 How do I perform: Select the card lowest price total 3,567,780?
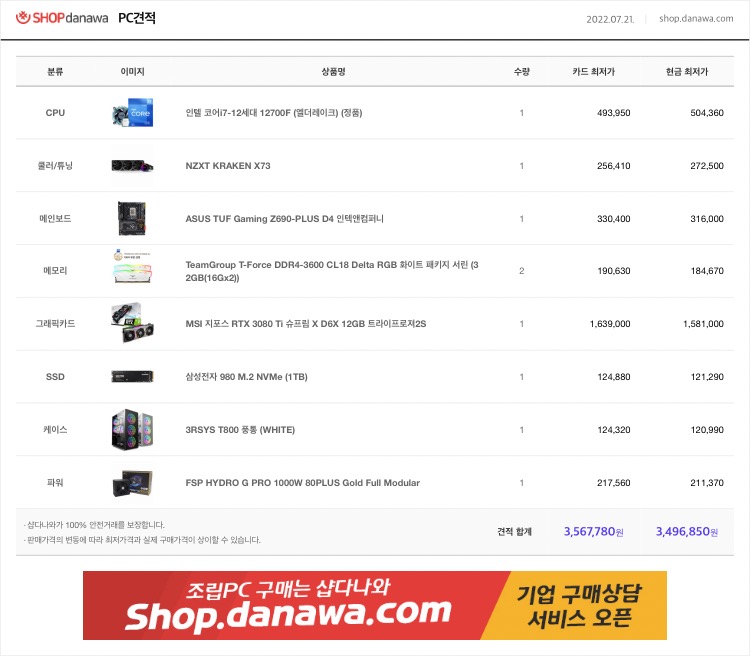click(594, 532)
